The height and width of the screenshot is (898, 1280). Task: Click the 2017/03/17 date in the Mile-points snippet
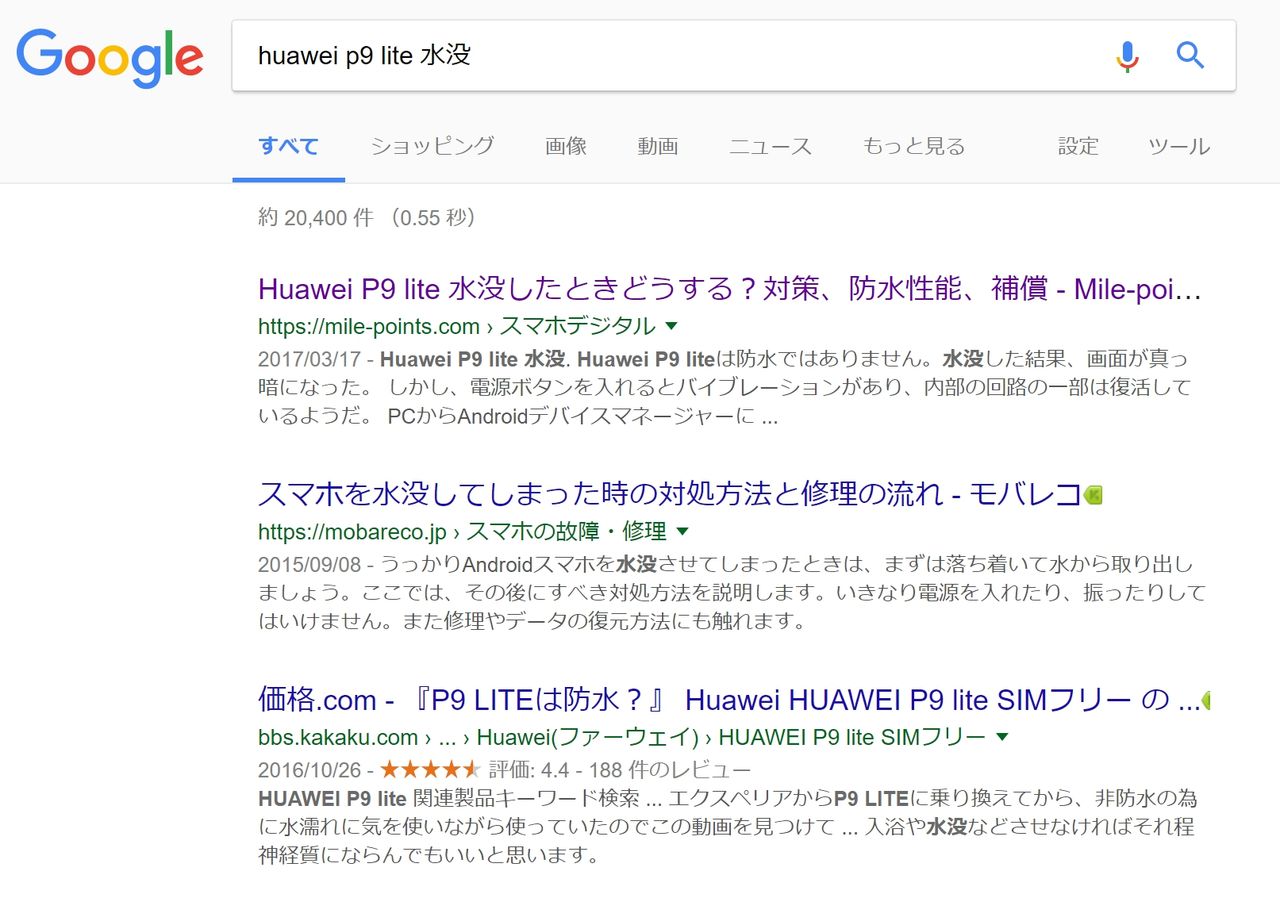pos(308,359)
